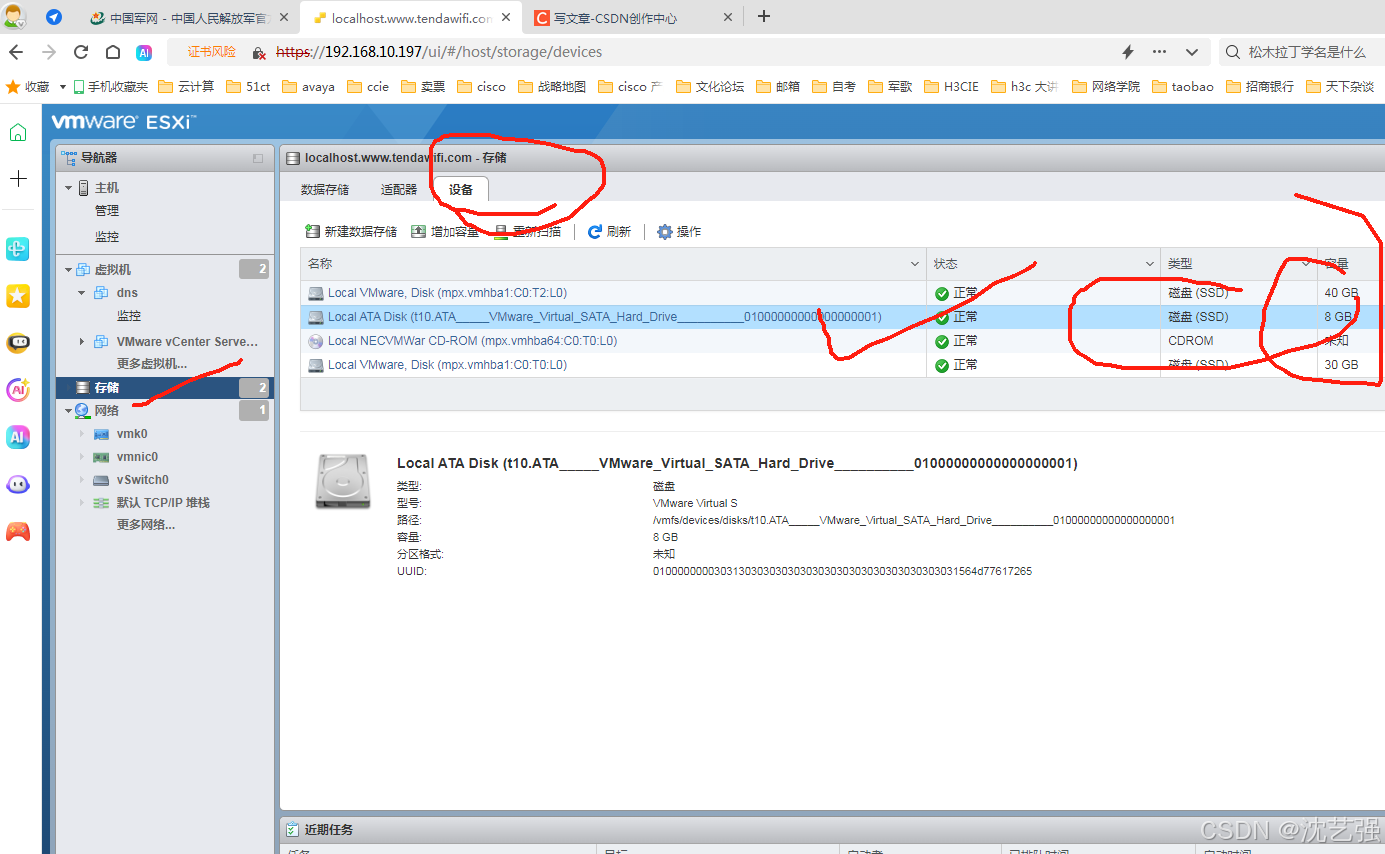The width and height of the screenshot is (1385, 854).
Task: Close the localhost.www.tendawifi.com browser tab
Action: tap(505, 18)
